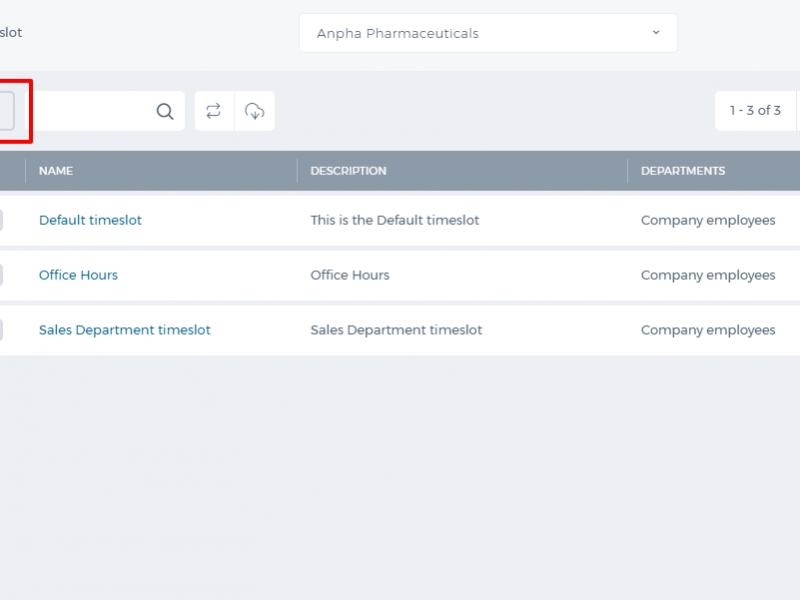Sort by the DEPARTMENTS column header
This screenshot has height=600, width=800.
tap(683, 171)
